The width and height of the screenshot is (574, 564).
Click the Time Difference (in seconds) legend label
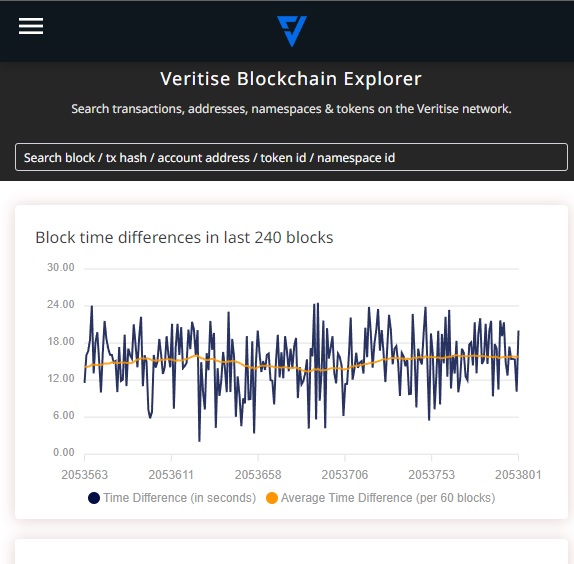tap(179, 498)
